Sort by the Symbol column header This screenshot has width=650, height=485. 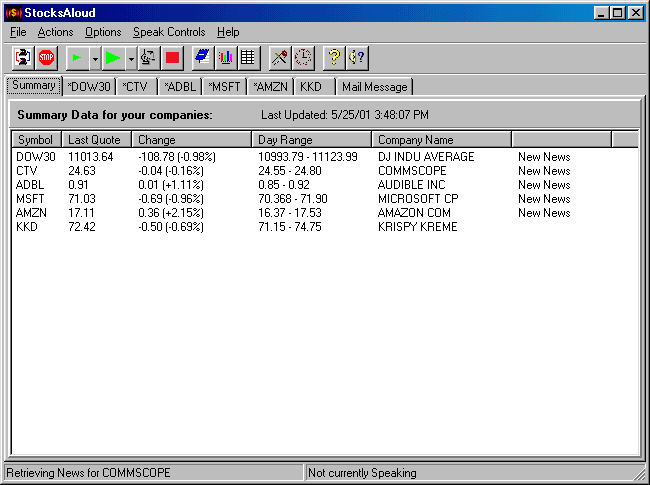pyautogui.click(x=36, y=140)
